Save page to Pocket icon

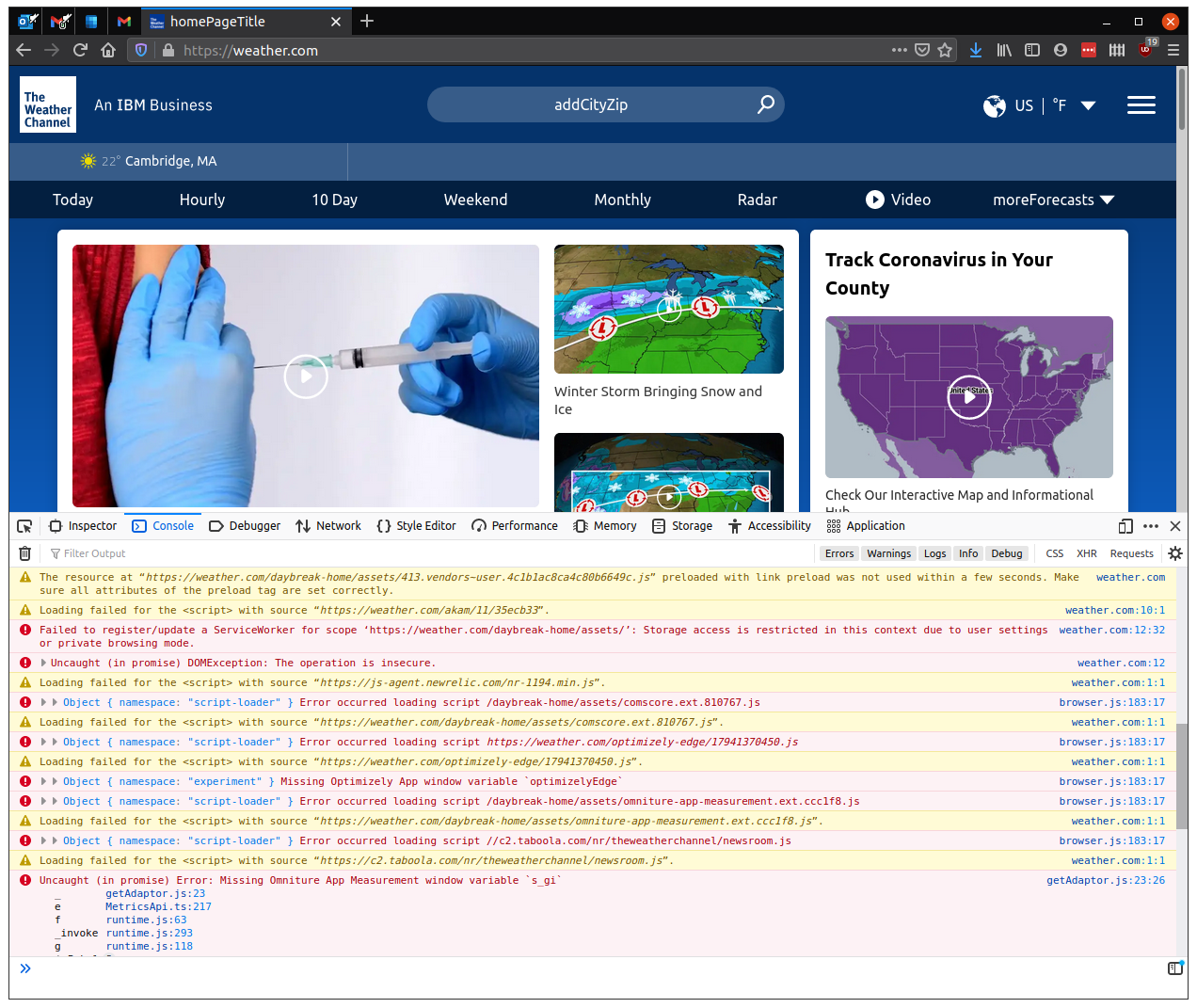[922, 50]
